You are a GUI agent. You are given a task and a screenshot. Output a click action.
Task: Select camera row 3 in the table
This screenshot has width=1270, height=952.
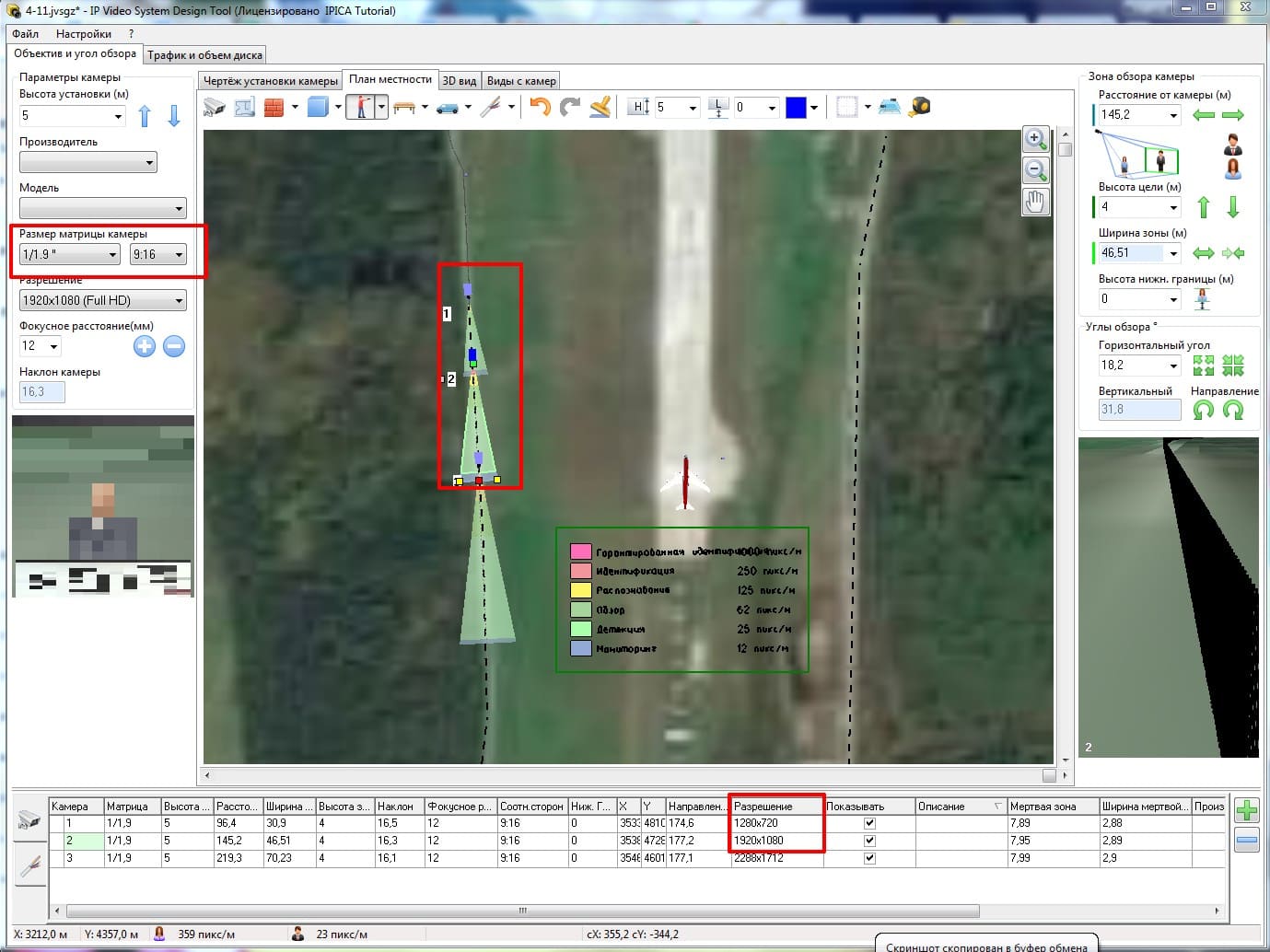(x=637, y=858)
